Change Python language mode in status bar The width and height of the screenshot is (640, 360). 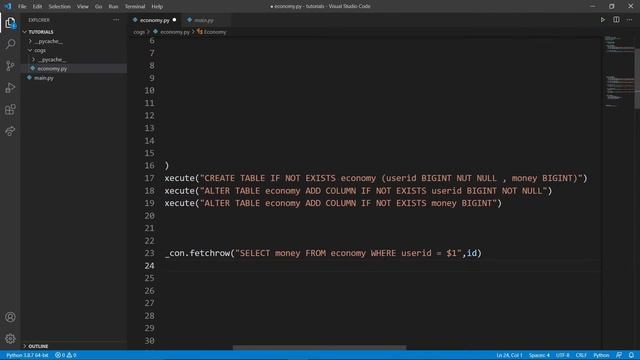601,355
